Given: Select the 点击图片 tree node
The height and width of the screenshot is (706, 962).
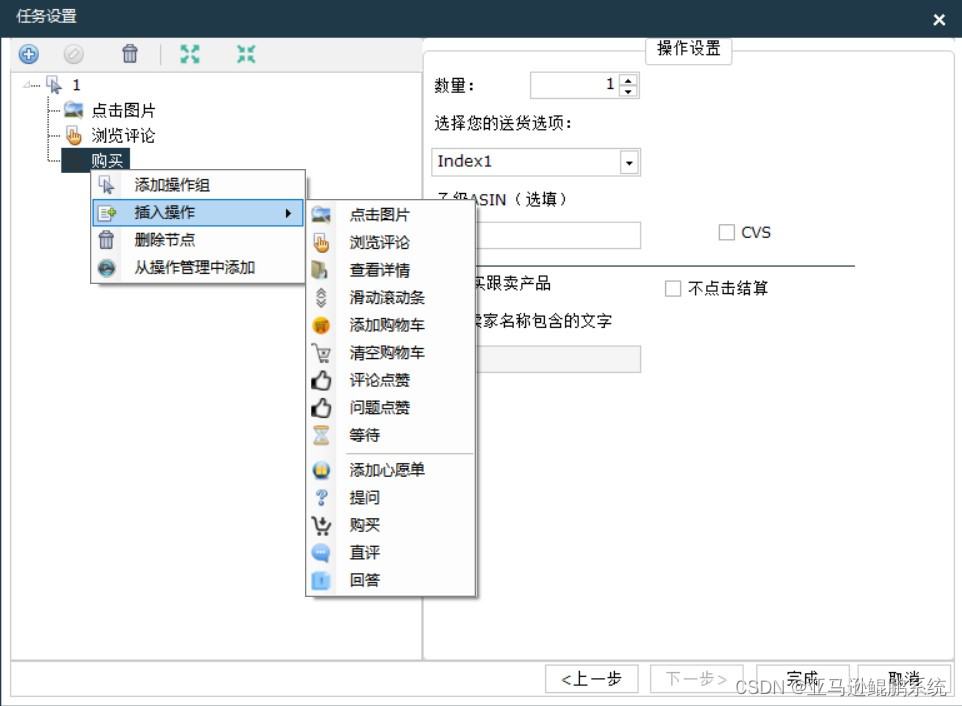Looking at the screenshot, I should [x=123, y=110].
